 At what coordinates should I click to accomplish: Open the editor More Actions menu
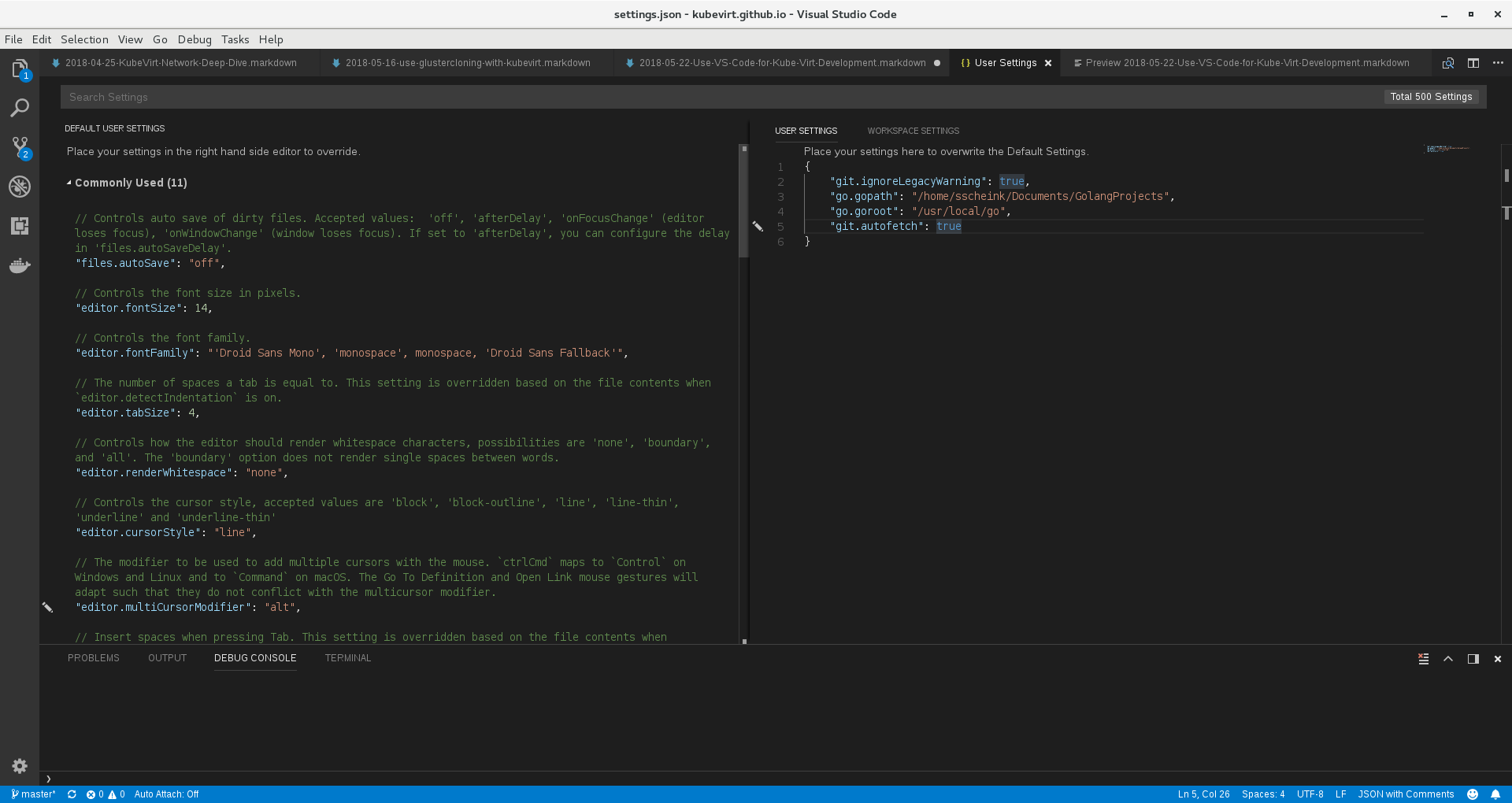point(1497,63)
